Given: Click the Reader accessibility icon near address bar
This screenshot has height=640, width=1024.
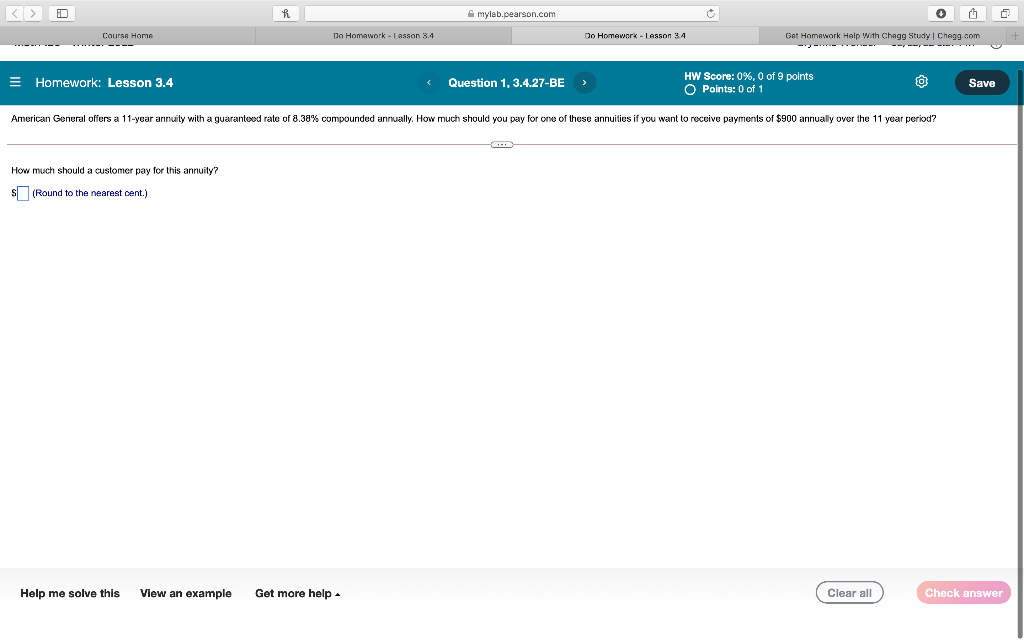Looking at the screenshot, I should click(284, 13).
